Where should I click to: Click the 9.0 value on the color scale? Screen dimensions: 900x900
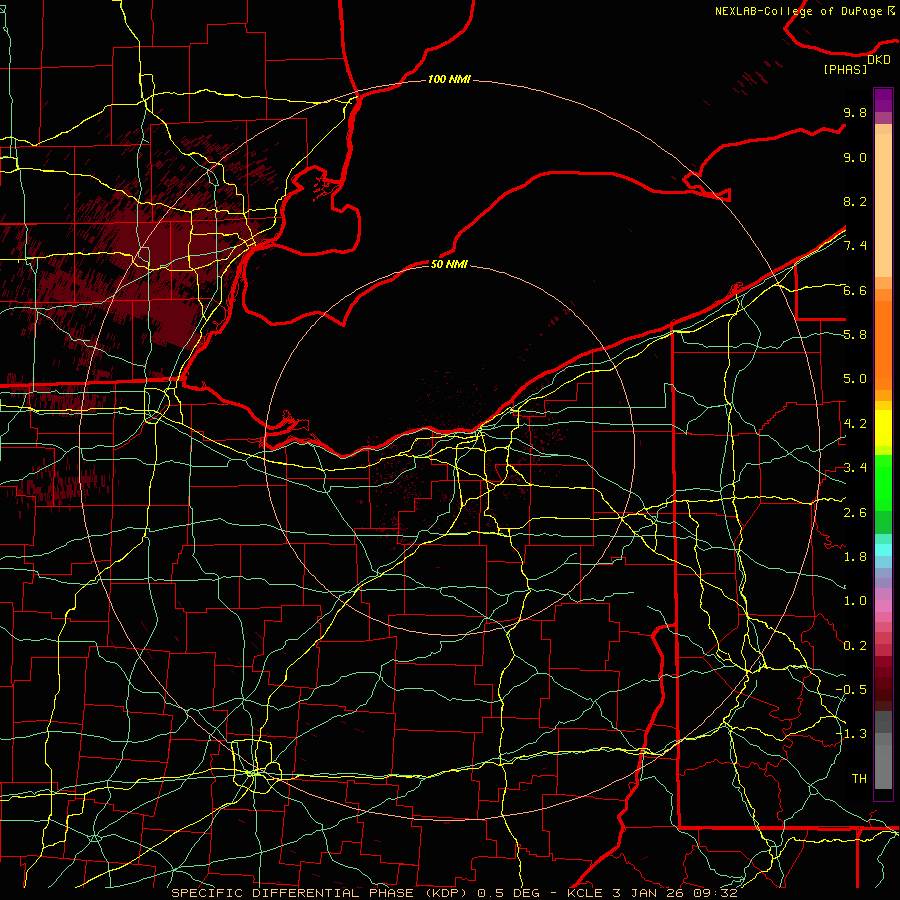[x=855, y=157]
